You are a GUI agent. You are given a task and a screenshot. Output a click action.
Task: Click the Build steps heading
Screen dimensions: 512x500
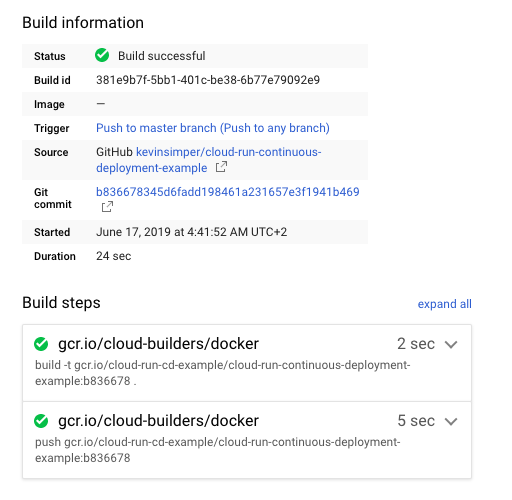(61, 303)
